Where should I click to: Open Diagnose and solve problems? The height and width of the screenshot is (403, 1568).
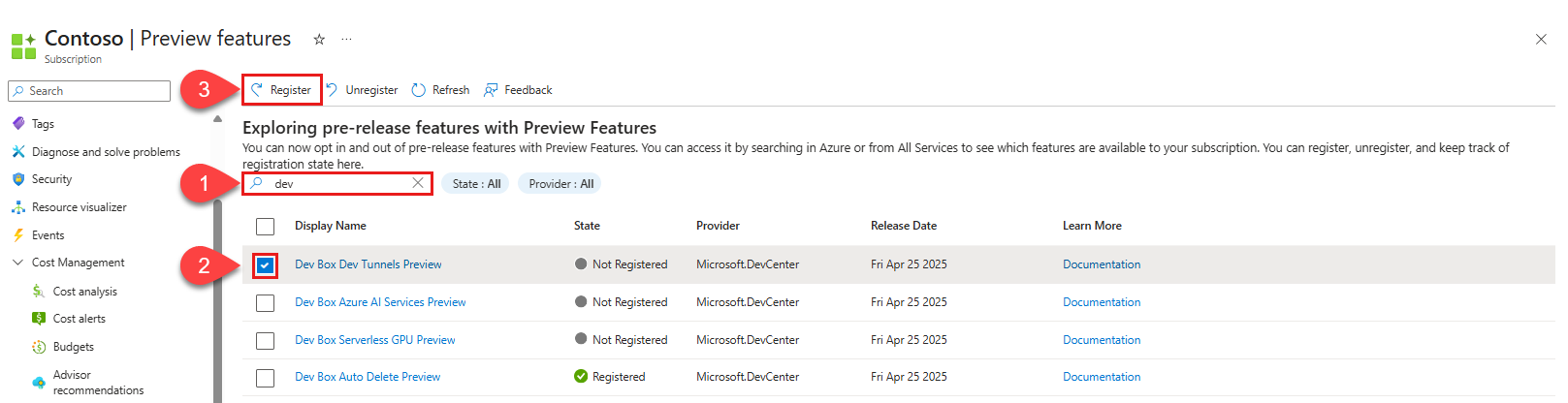[105, 152]
